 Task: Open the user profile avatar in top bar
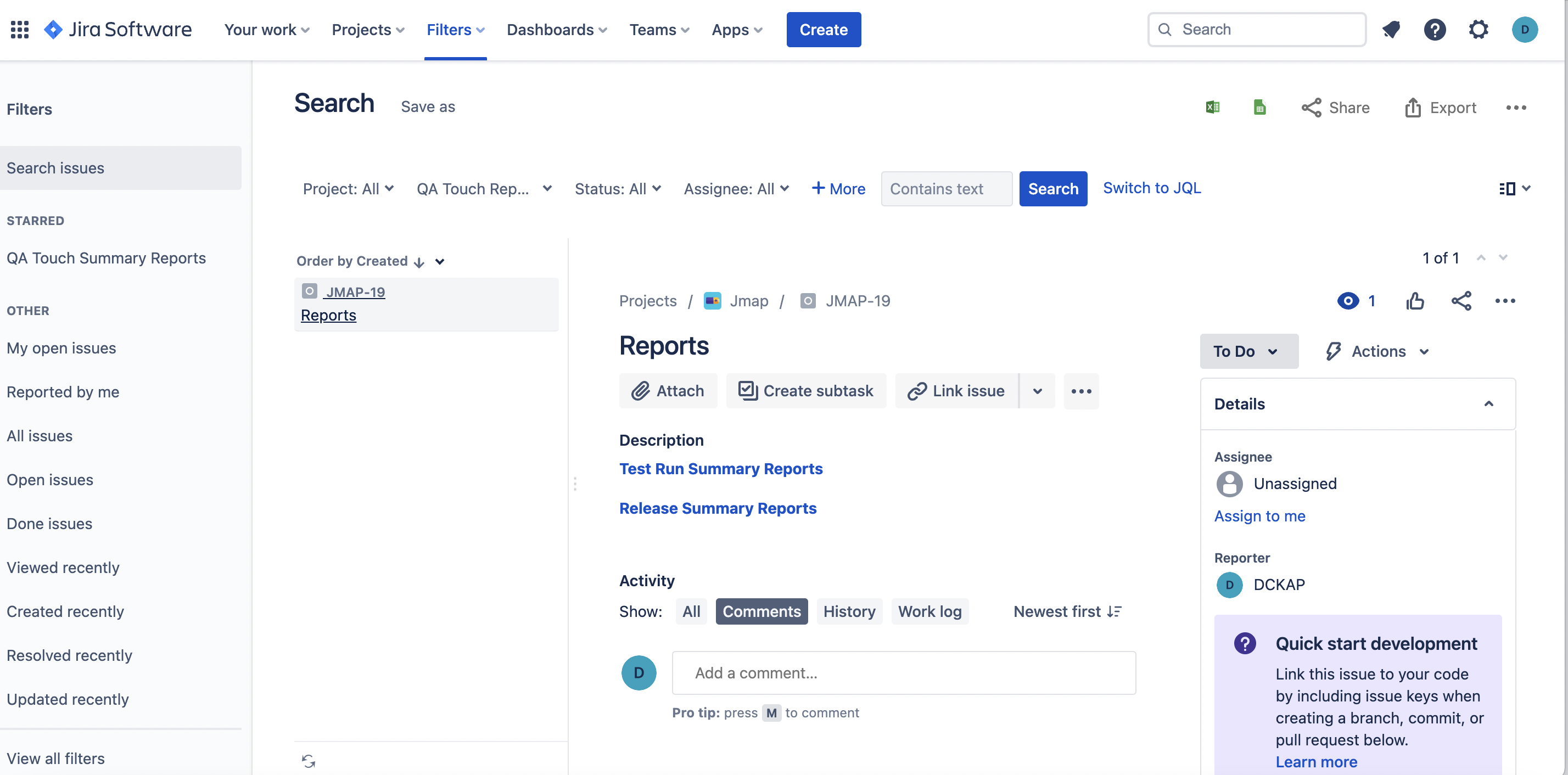pyautogui.click(x=1525, y=29)
